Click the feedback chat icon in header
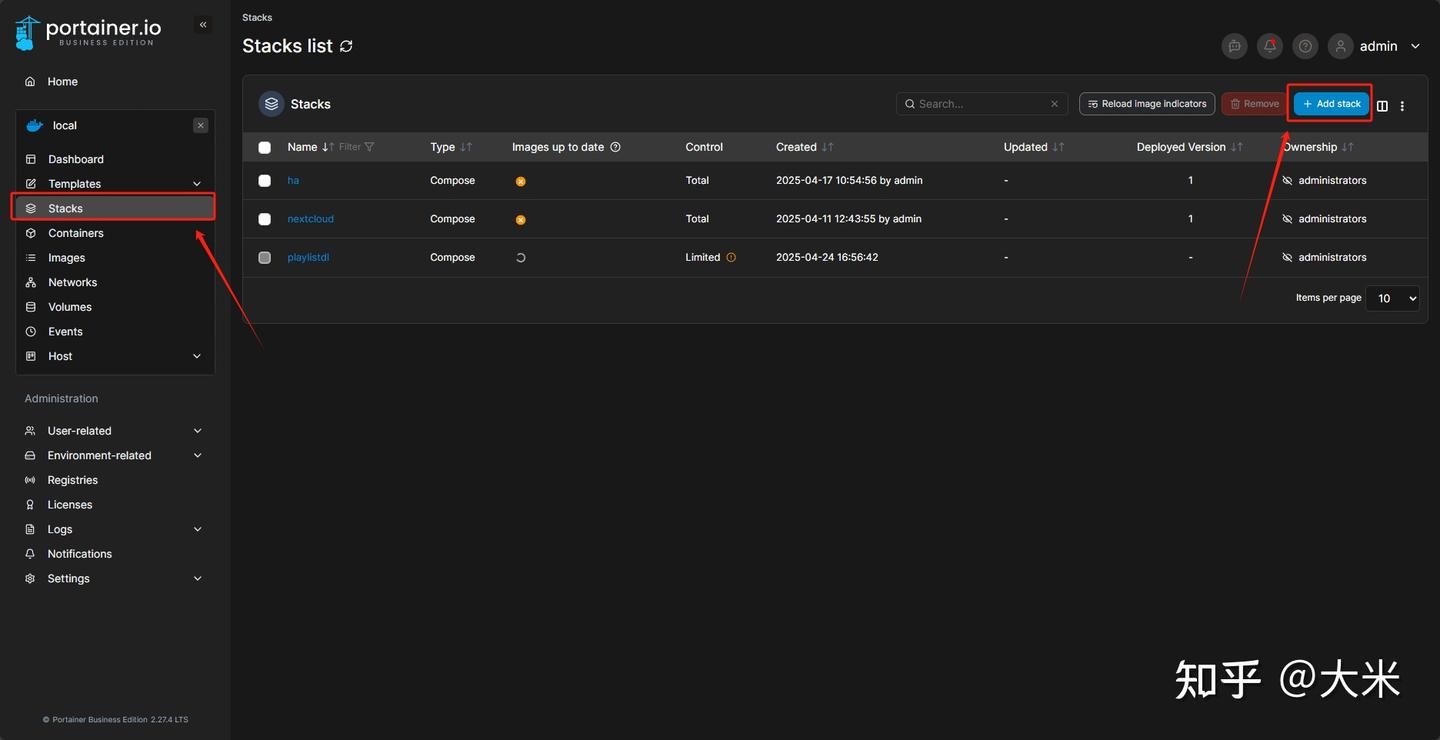Image resolution: width=1440 pixels, height=740 pixels. pos(1235,46)
